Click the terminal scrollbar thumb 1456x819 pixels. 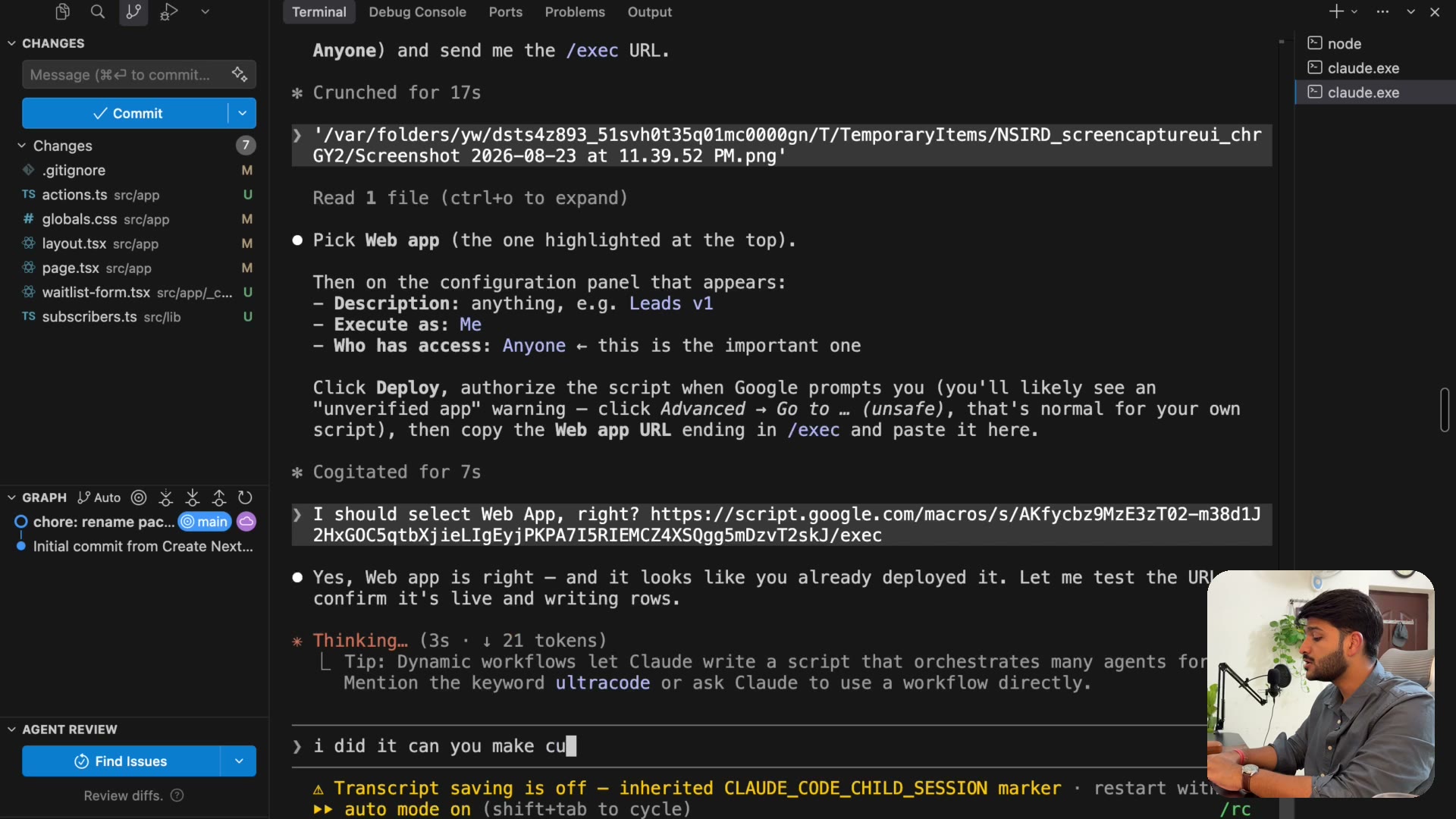[1445, 409]
